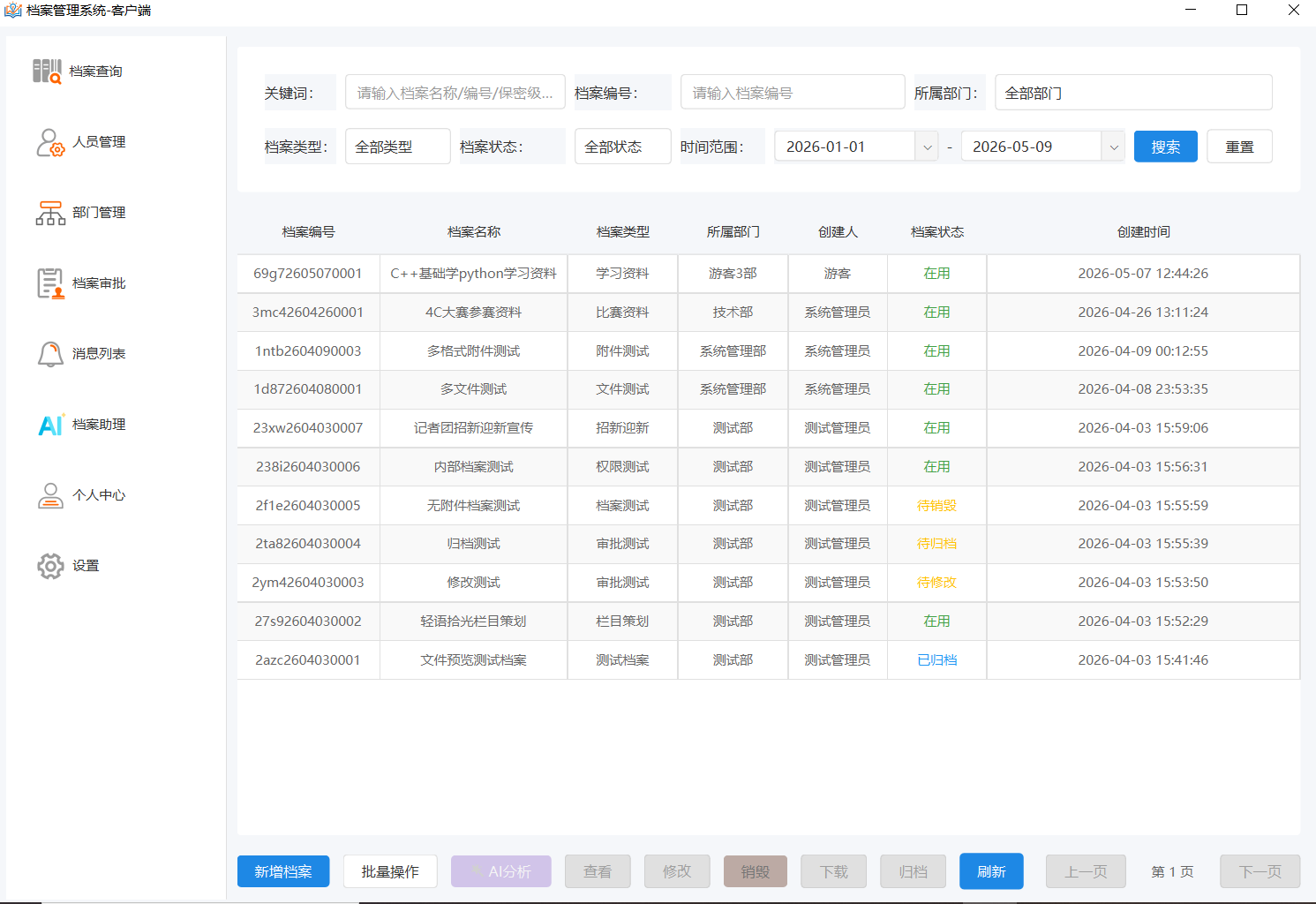Open the 档案状态 全部状态 dropdown

tap(623, 147)
